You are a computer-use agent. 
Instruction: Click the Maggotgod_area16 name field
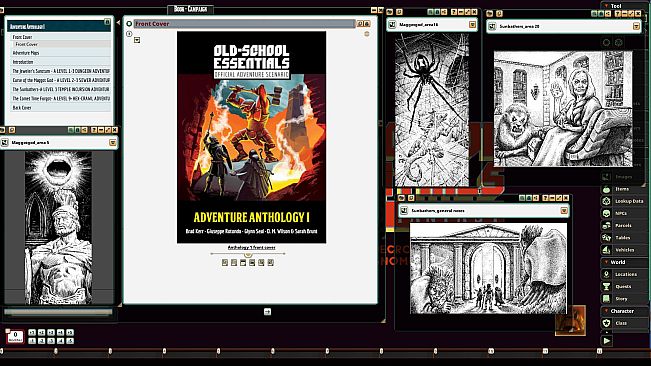(432, 25)
